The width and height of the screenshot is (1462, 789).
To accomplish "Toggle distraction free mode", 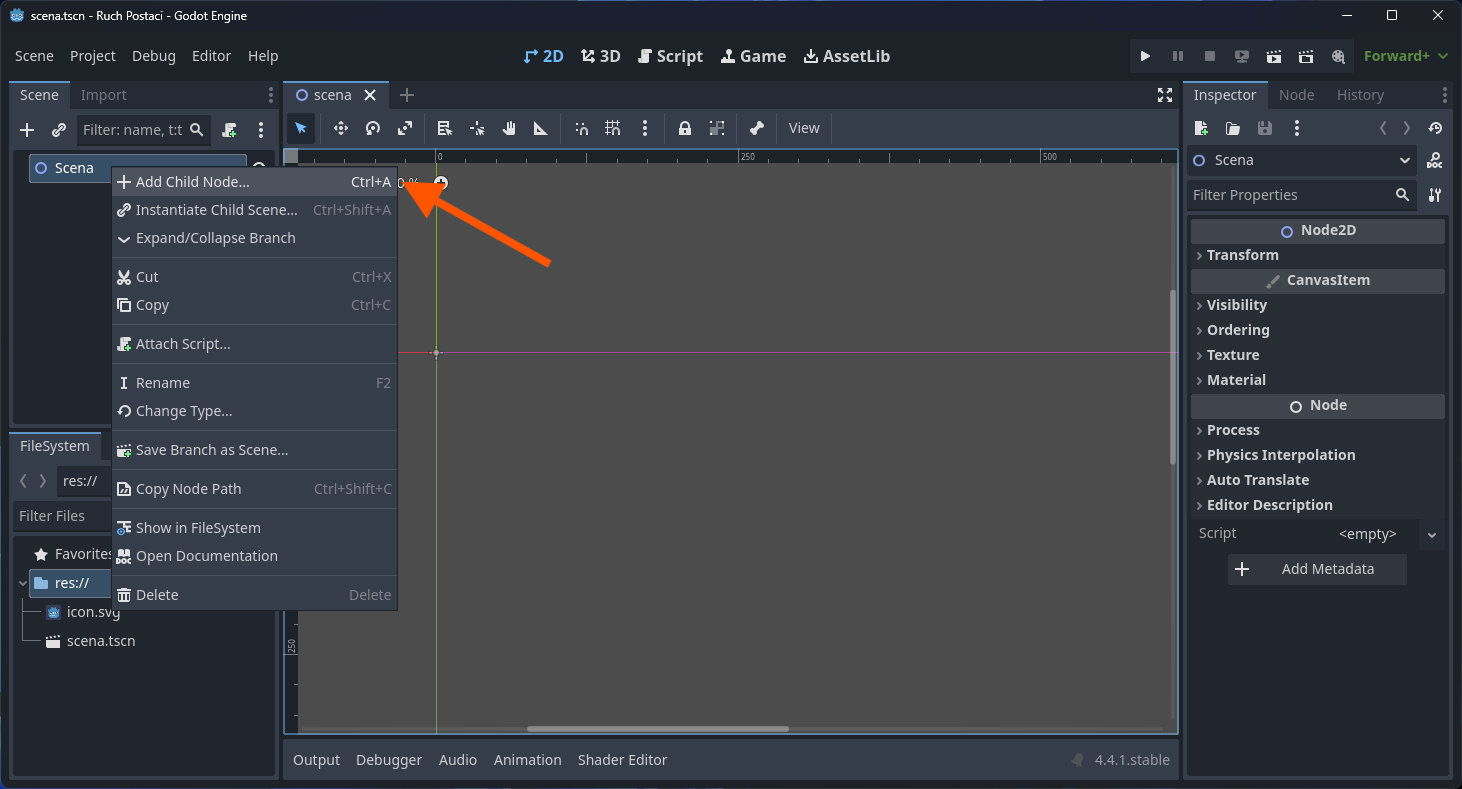I will (1165, 95).
